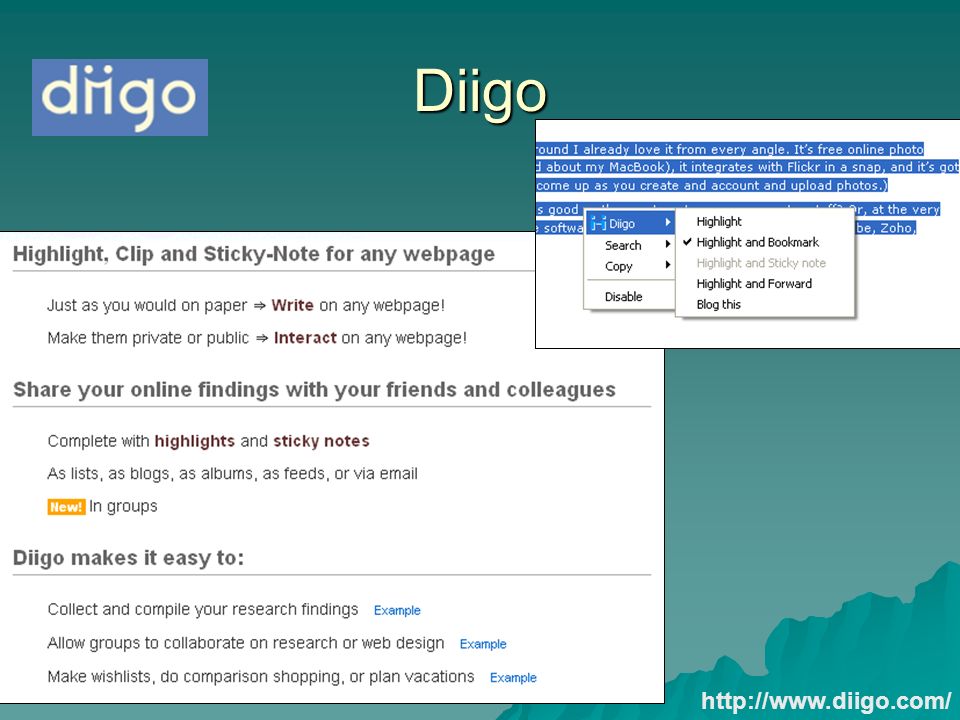Click heading Diigo makes it easy to

(129, 558)
